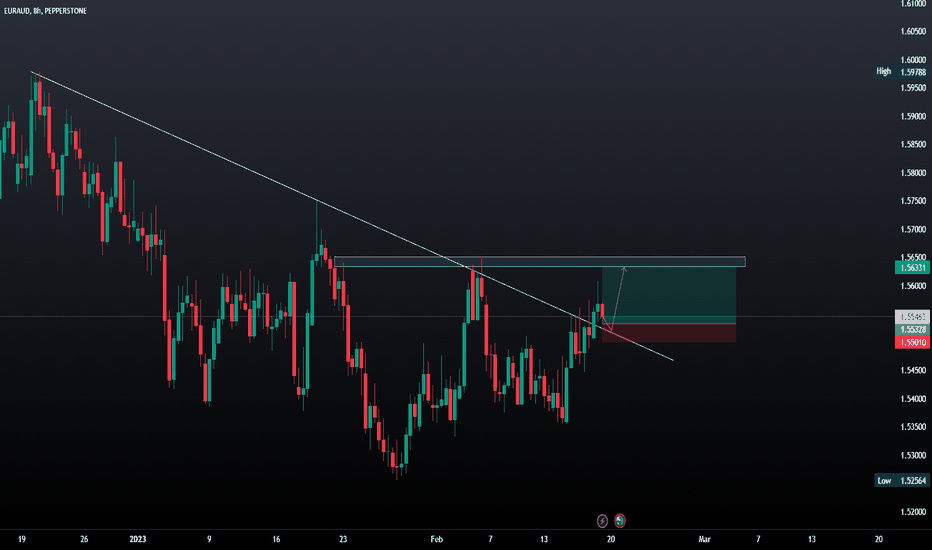Click the grey current price tag on axis
This screenshot has width=932, height=550.
[912, 317]
